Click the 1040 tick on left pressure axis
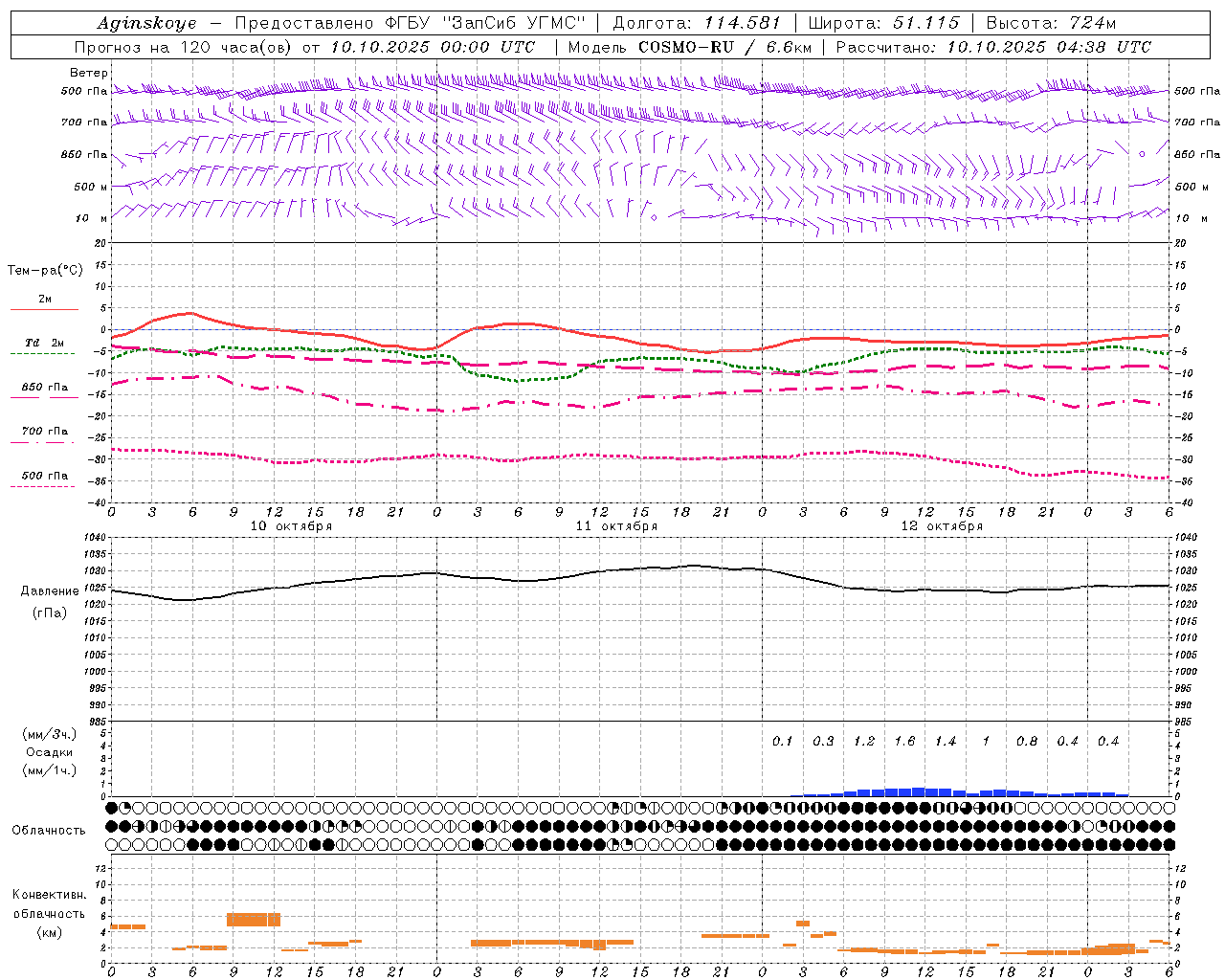The image size is (1225, 980). tap(96, 538)
